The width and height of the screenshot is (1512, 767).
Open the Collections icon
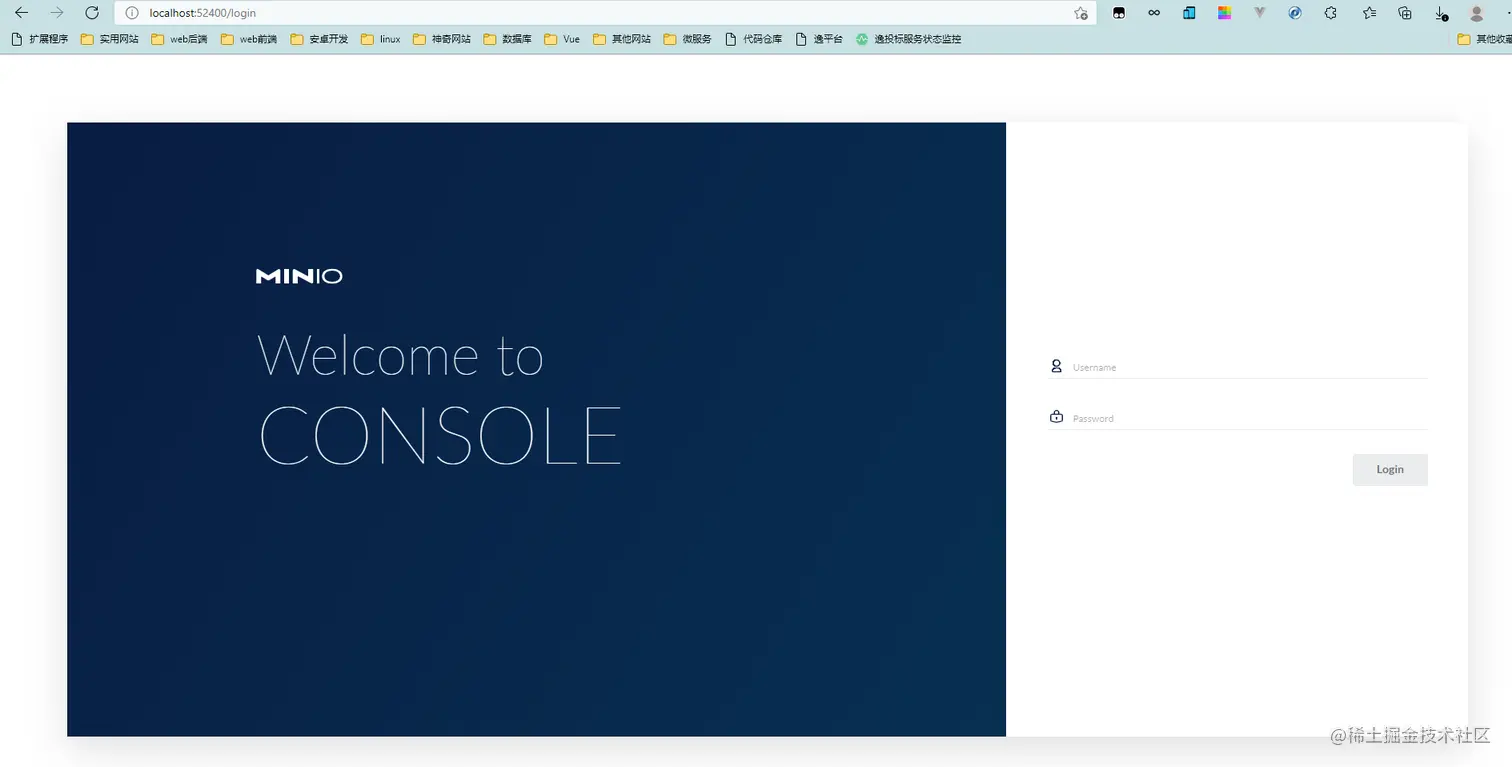(1405, 13)
